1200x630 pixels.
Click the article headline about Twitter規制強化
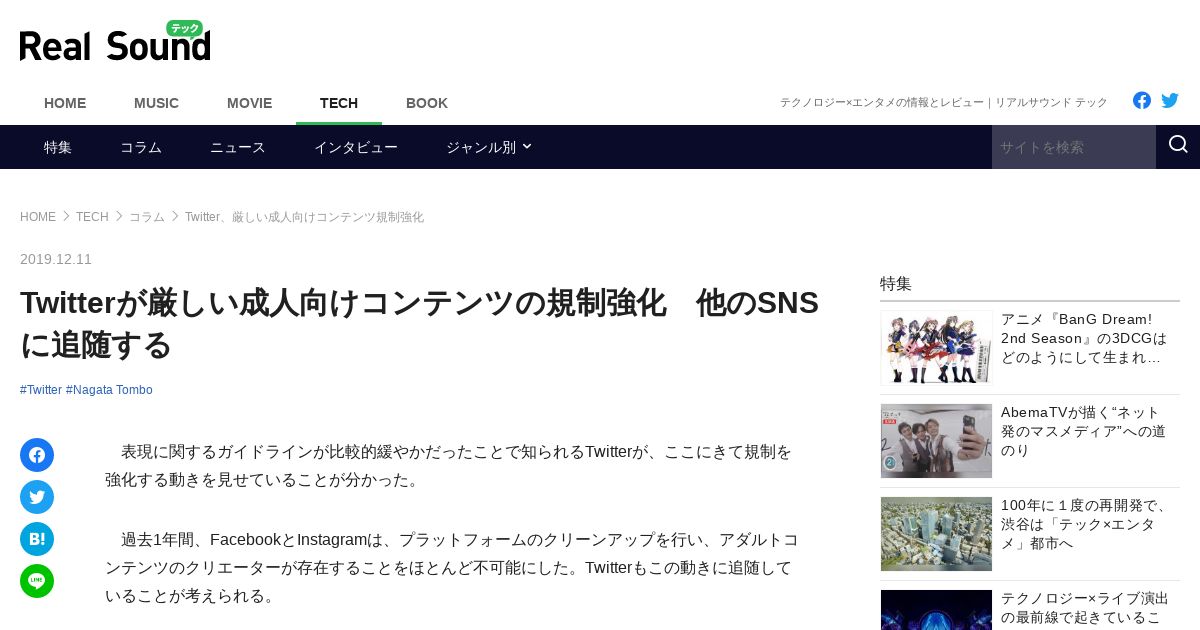(420, 323)
